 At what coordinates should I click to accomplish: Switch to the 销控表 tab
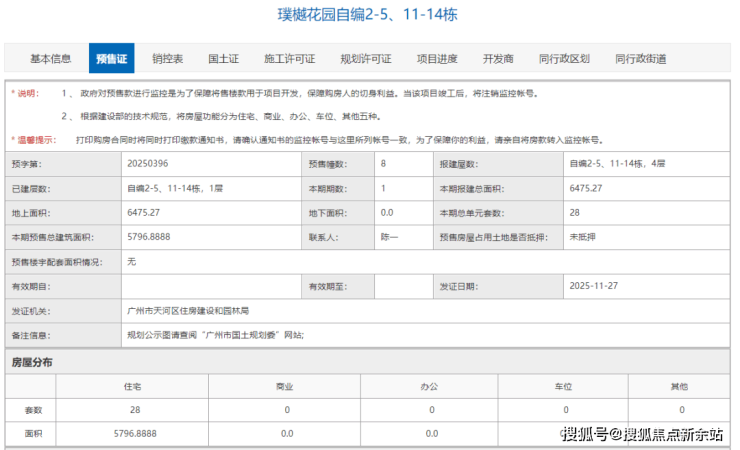coord(167,59)
